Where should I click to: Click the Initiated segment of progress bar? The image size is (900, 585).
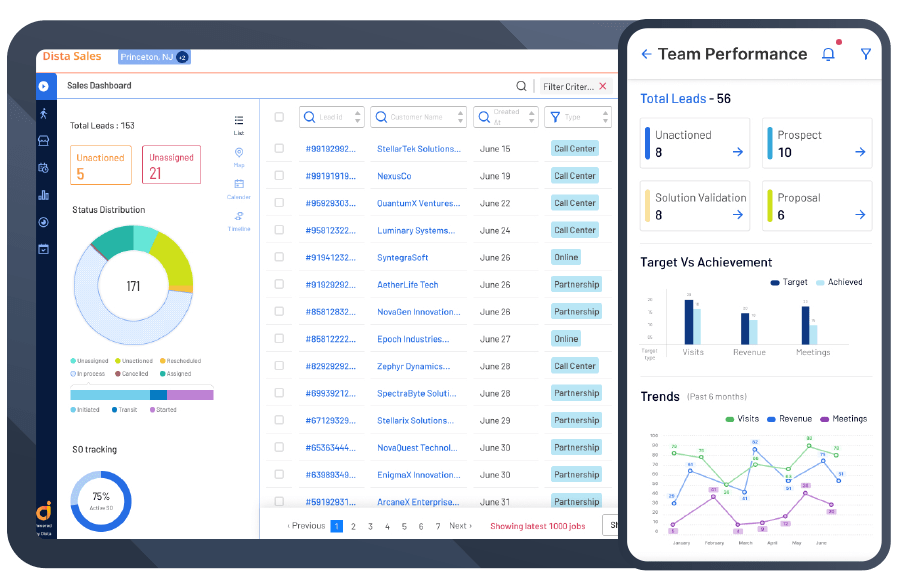(110, 395)
